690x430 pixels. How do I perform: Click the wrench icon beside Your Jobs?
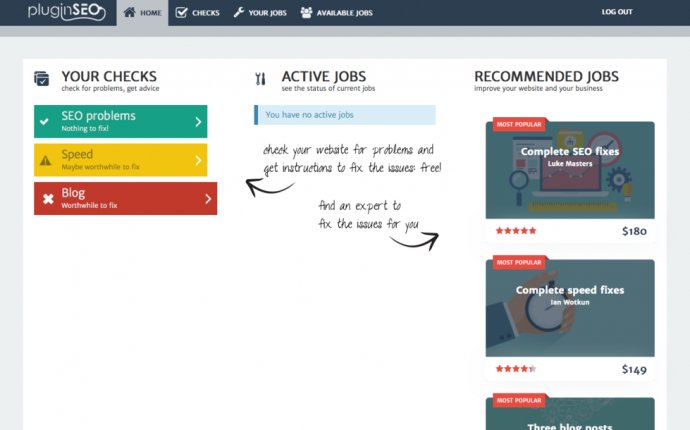tap(238, 12)
